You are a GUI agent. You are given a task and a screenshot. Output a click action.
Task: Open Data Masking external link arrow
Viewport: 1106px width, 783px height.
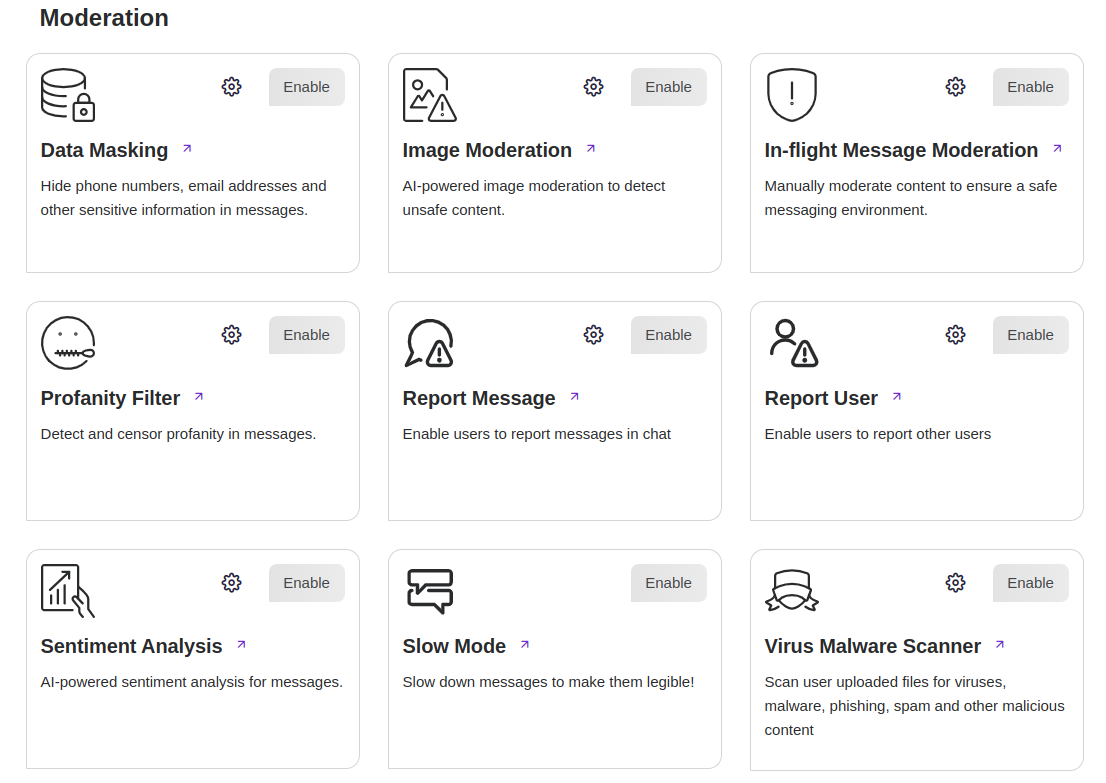click(187, 149)
